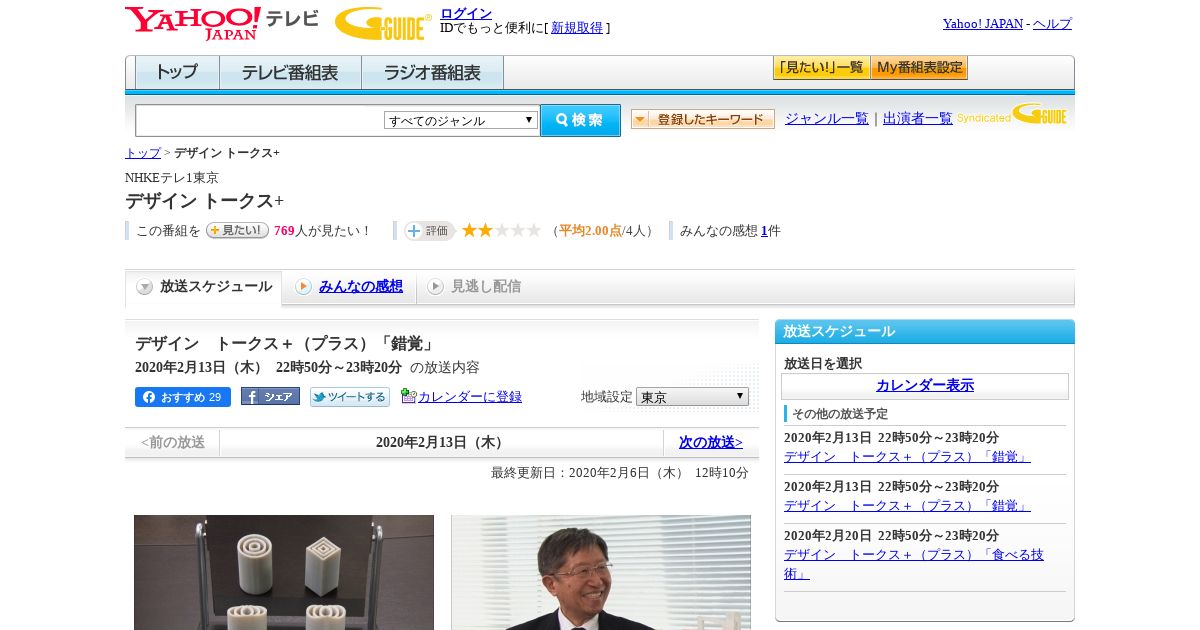Click the G-GUIDE logo in header
This screenshot has height=630, width=1200.
[x=383, y=23]
